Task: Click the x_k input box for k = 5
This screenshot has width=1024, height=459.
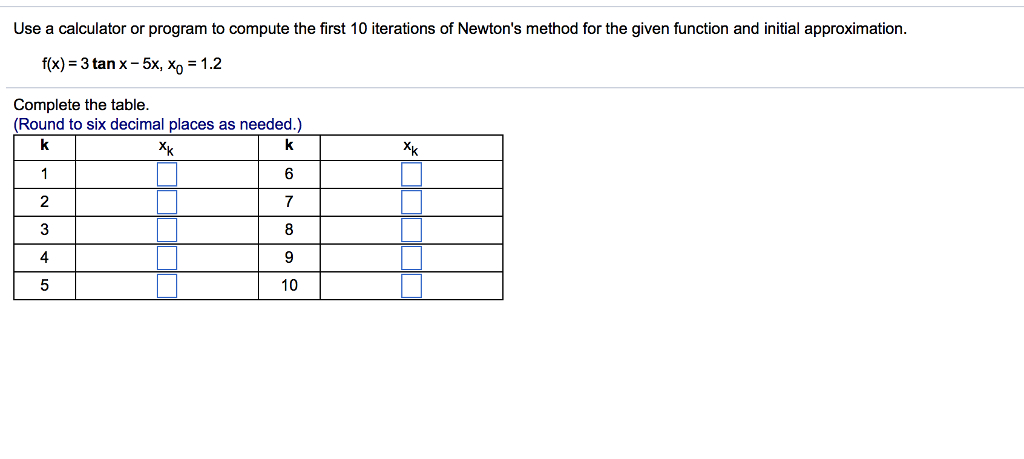Action: click(167, 286)
